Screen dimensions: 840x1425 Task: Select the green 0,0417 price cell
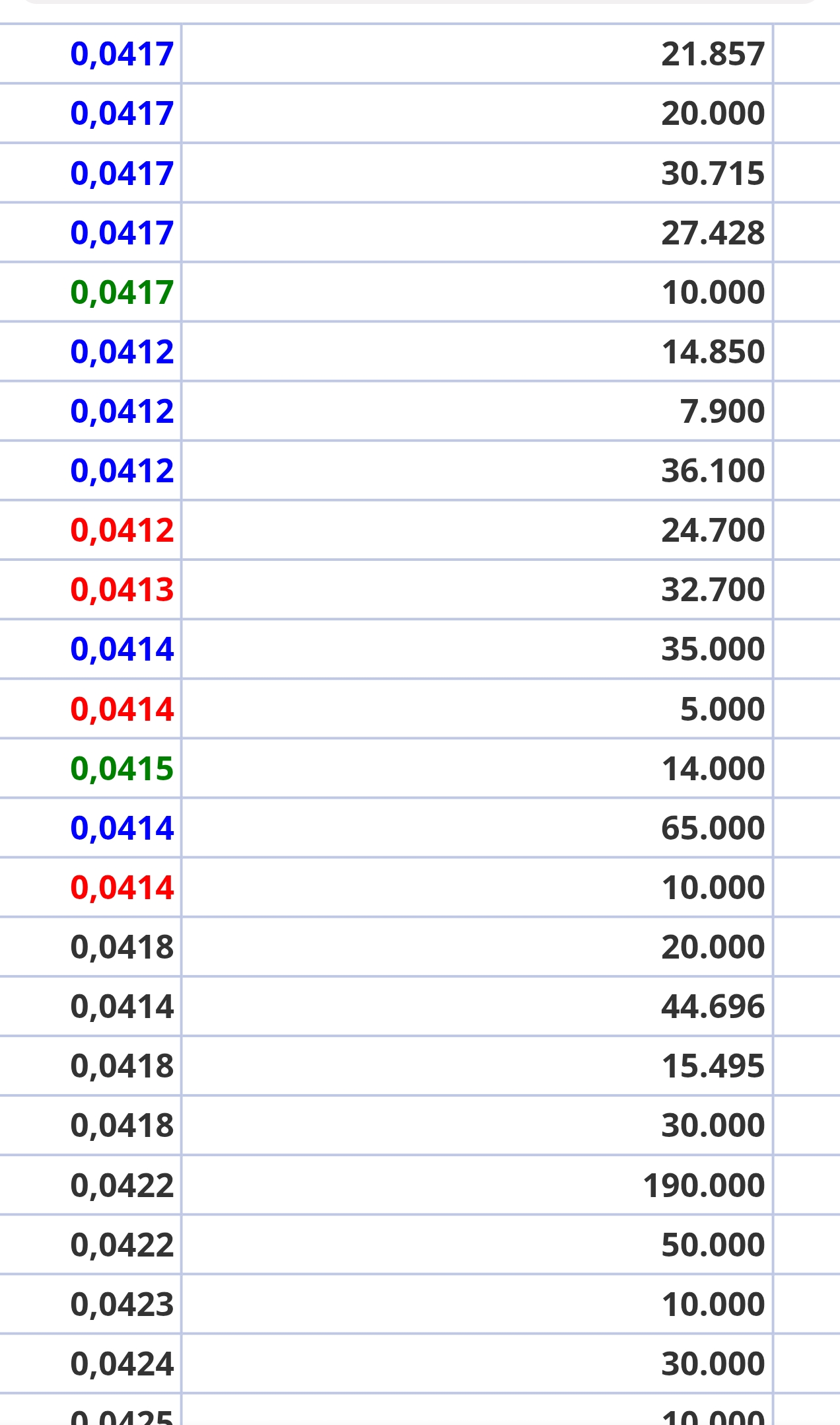click(x=90, y=292)
